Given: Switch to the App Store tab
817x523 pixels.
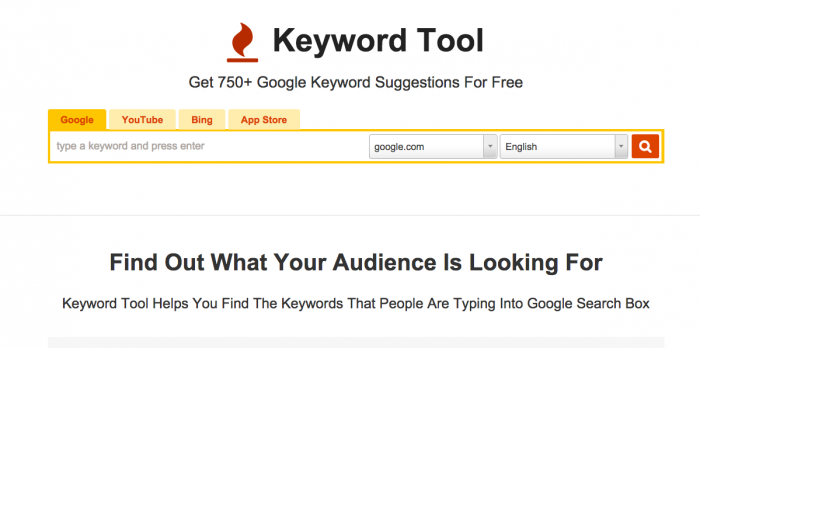Looking at the screenshot, I should 264,120.
